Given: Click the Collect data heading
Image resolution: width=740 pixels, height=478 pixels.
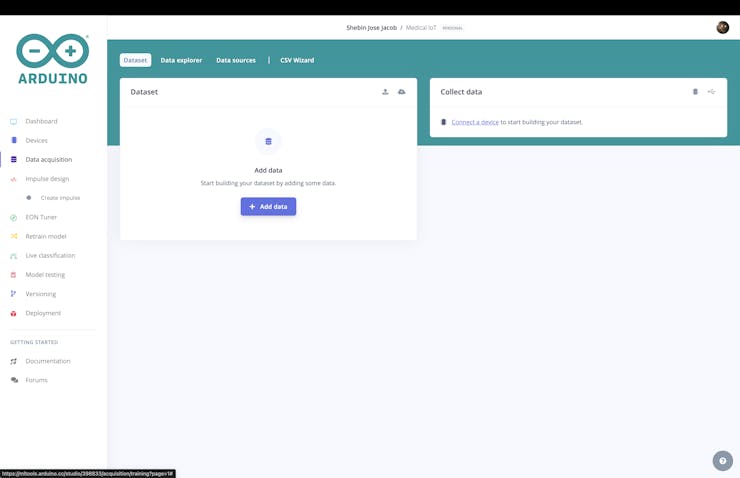Looking at the screenshot, I should tap(461, 92).
